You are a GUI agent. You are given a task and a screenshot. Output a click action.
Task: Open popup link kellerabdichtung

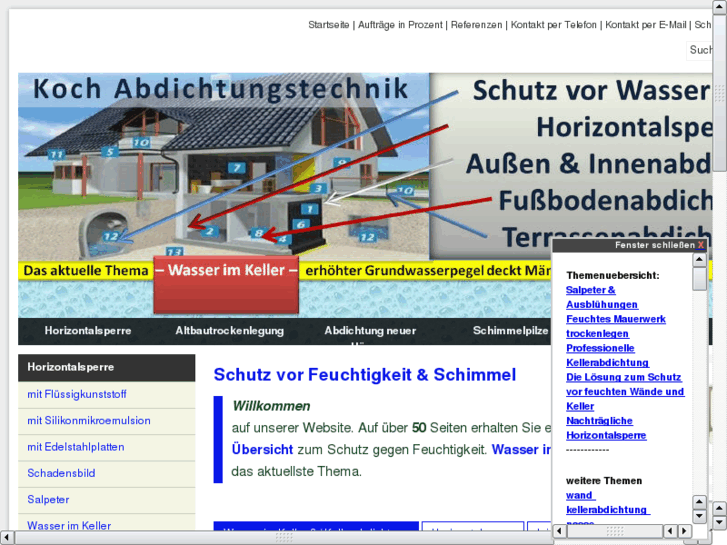608,510
